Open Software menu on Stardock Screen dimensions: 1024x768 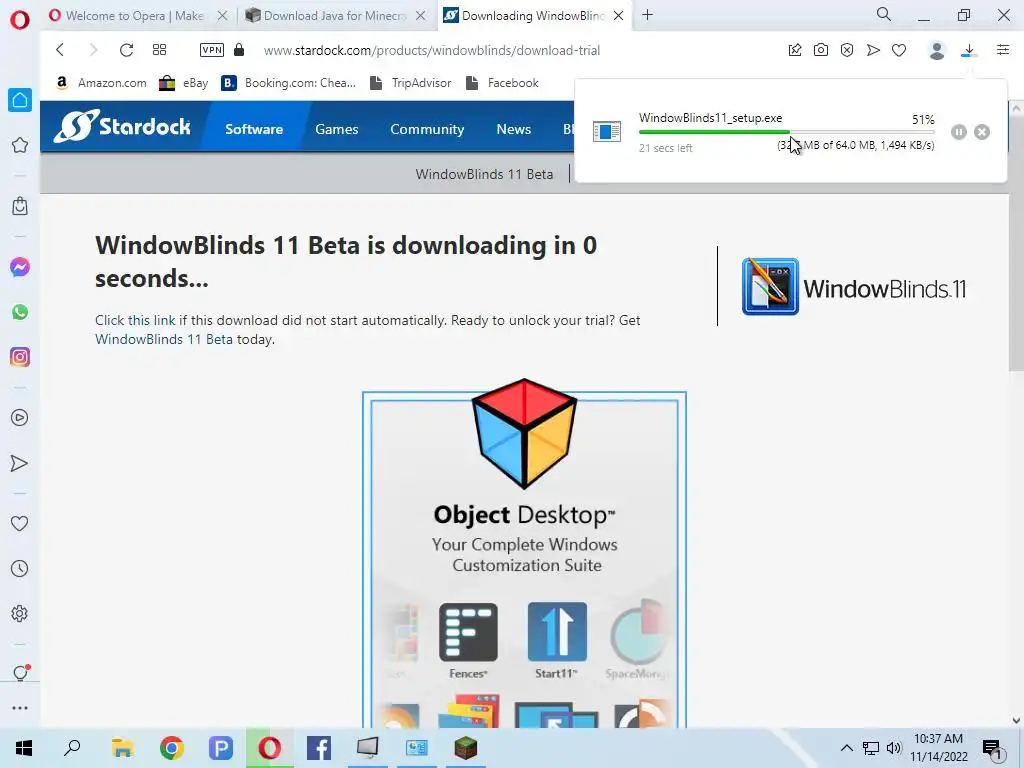(x=254, y=129)
